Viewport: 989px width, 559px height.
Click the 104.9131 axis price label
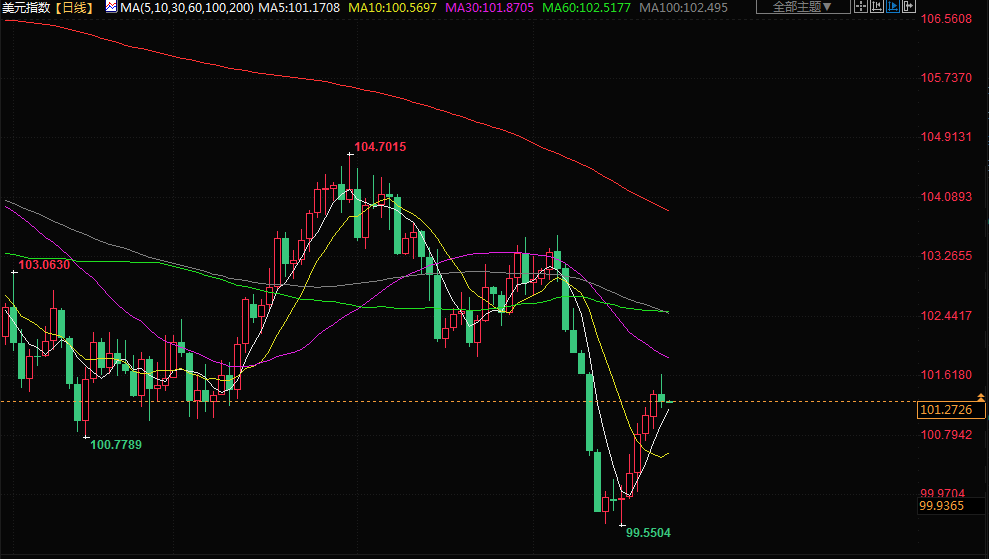(x=946, y=137)
